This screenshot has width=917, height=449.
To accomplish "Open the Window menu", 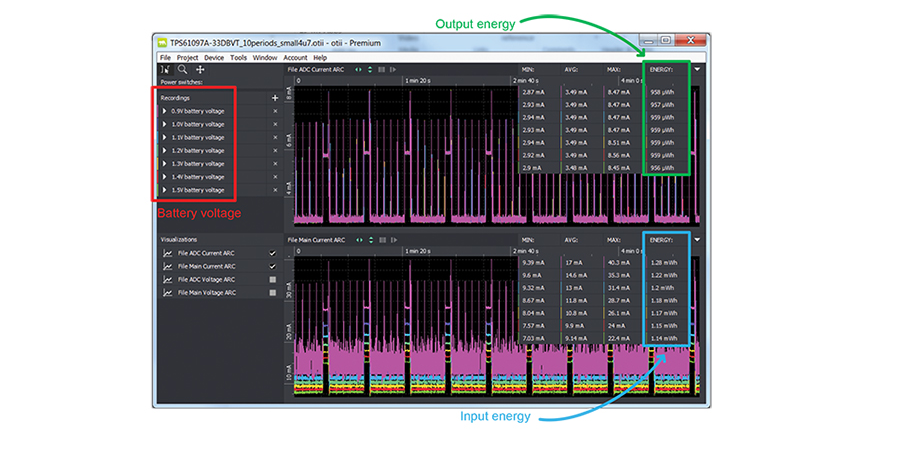I will pos(265,58).
